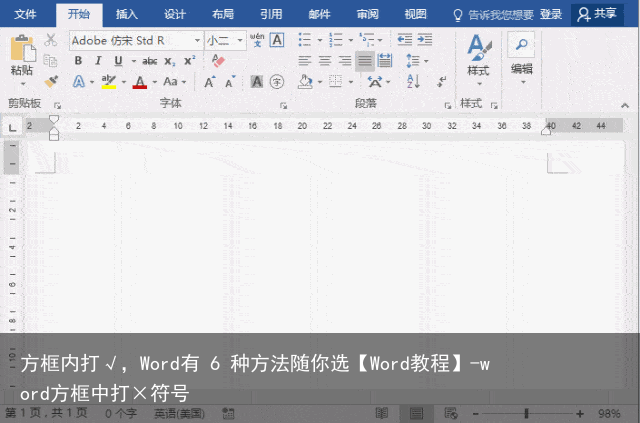Collapse the ribbon with up chevron
Screen dimensions: 640x423
(x=624, y=105)
